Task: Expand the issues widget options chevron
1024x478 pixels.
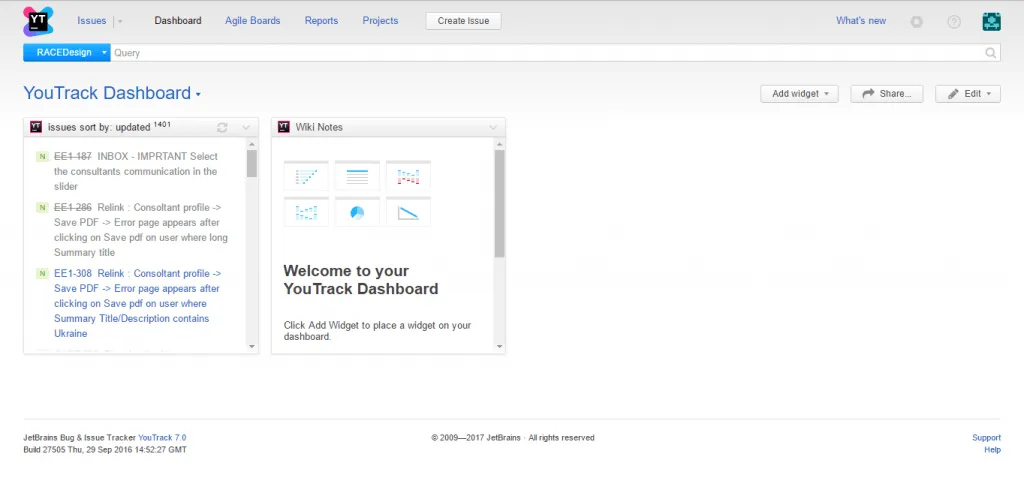Action: 246,127
